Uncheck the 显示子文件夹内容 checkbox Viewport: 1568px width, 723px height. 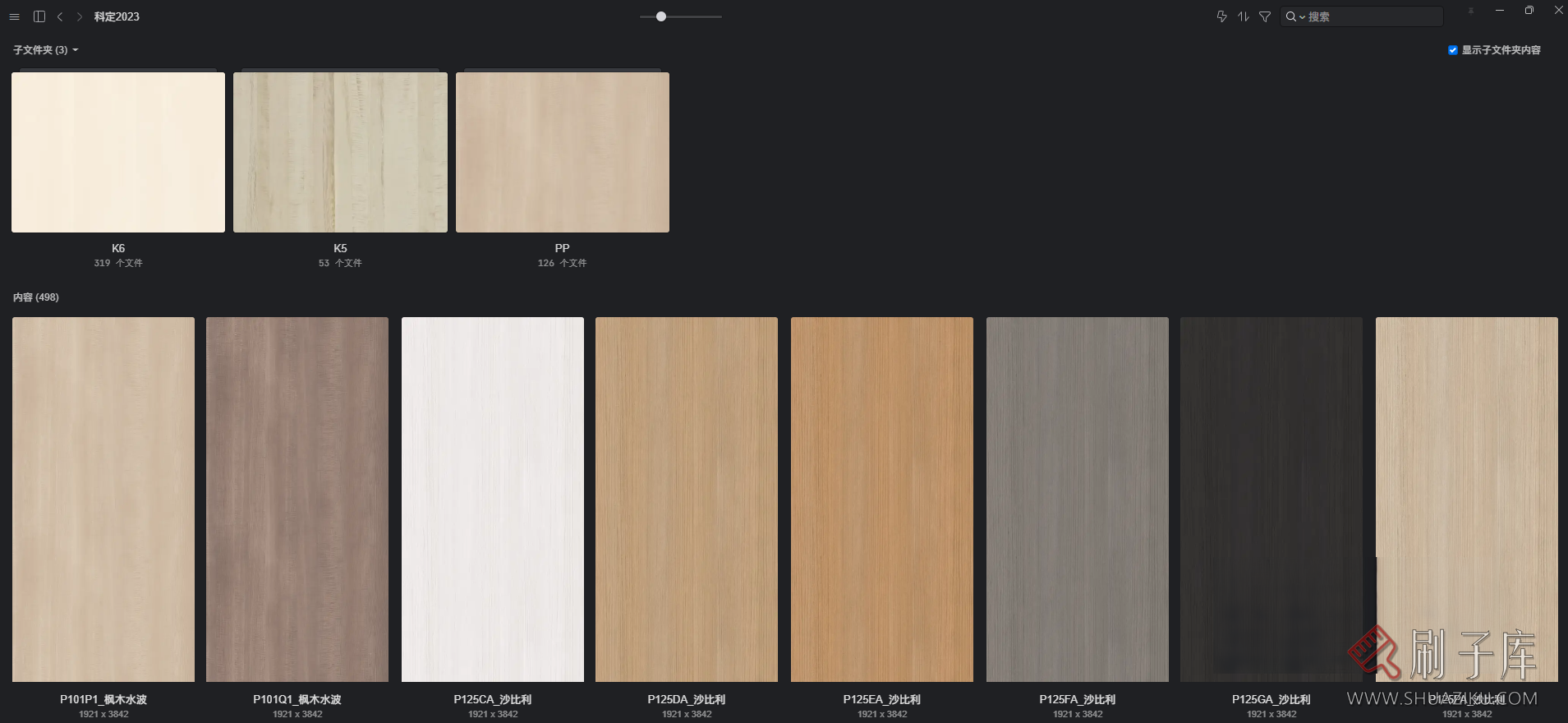tap(1452, 50)
